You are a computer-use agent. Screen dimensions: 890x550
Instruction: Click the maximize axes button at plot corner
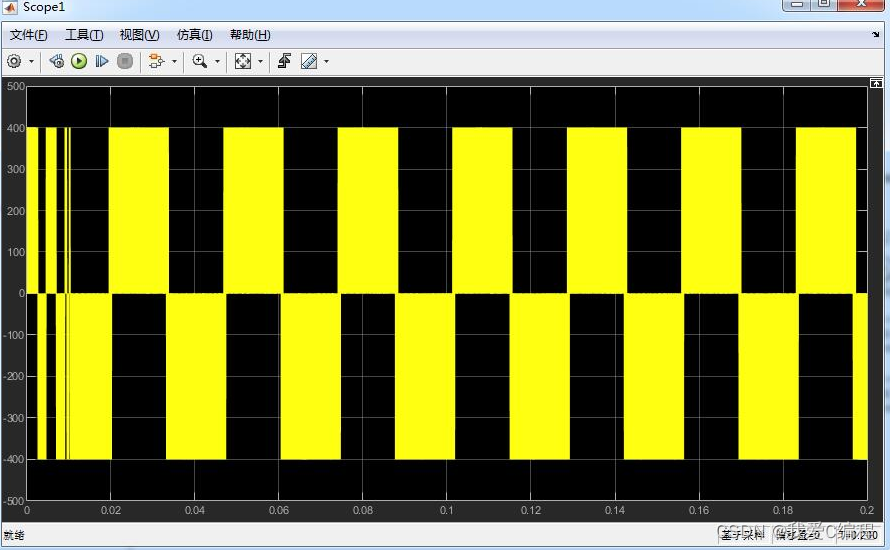pyautogui.click(x=876, y=81)
